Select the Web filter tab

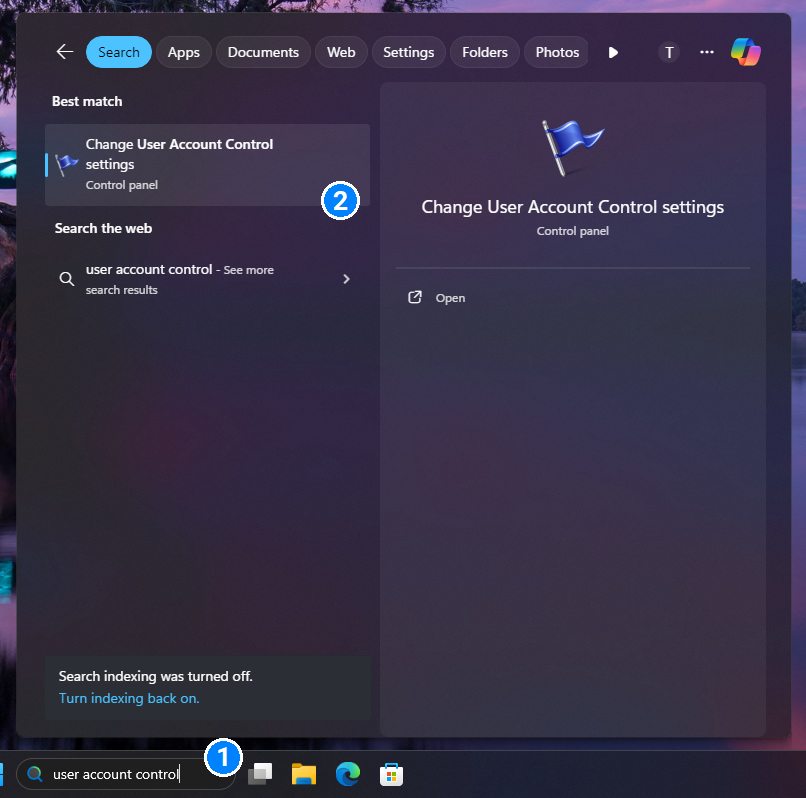341,52
